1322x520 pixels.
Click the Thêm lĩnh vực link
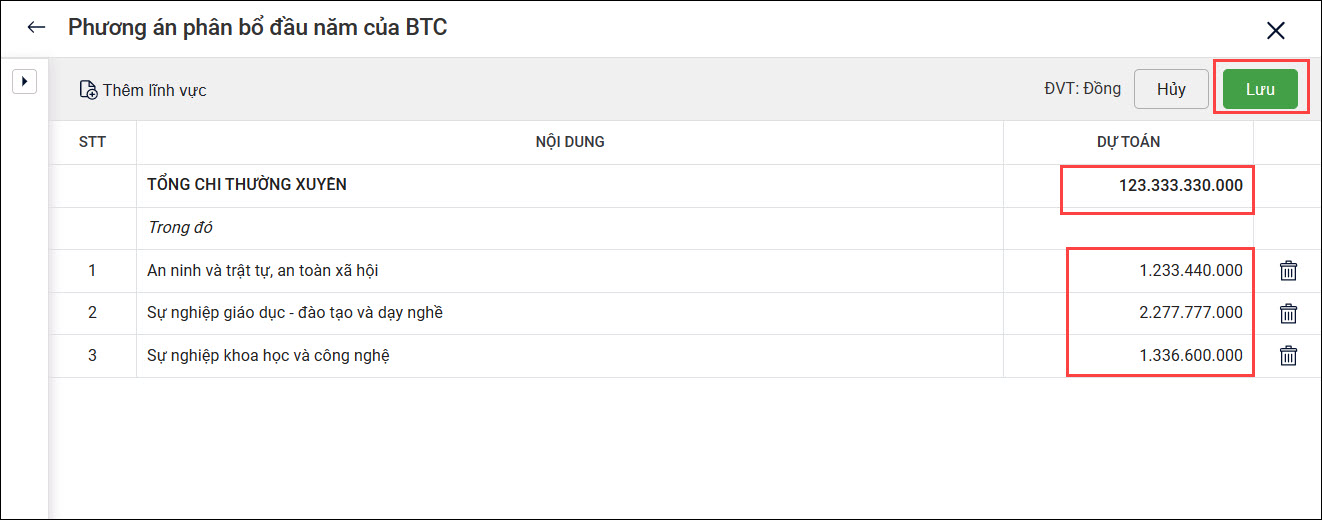tap(154, 90)
